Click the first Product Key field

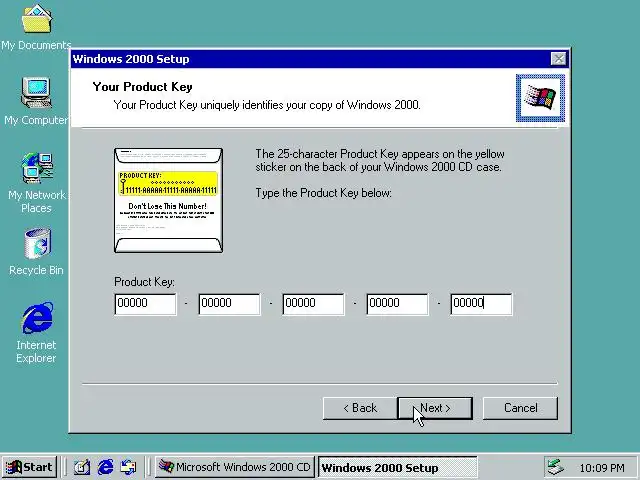point(146,304)
